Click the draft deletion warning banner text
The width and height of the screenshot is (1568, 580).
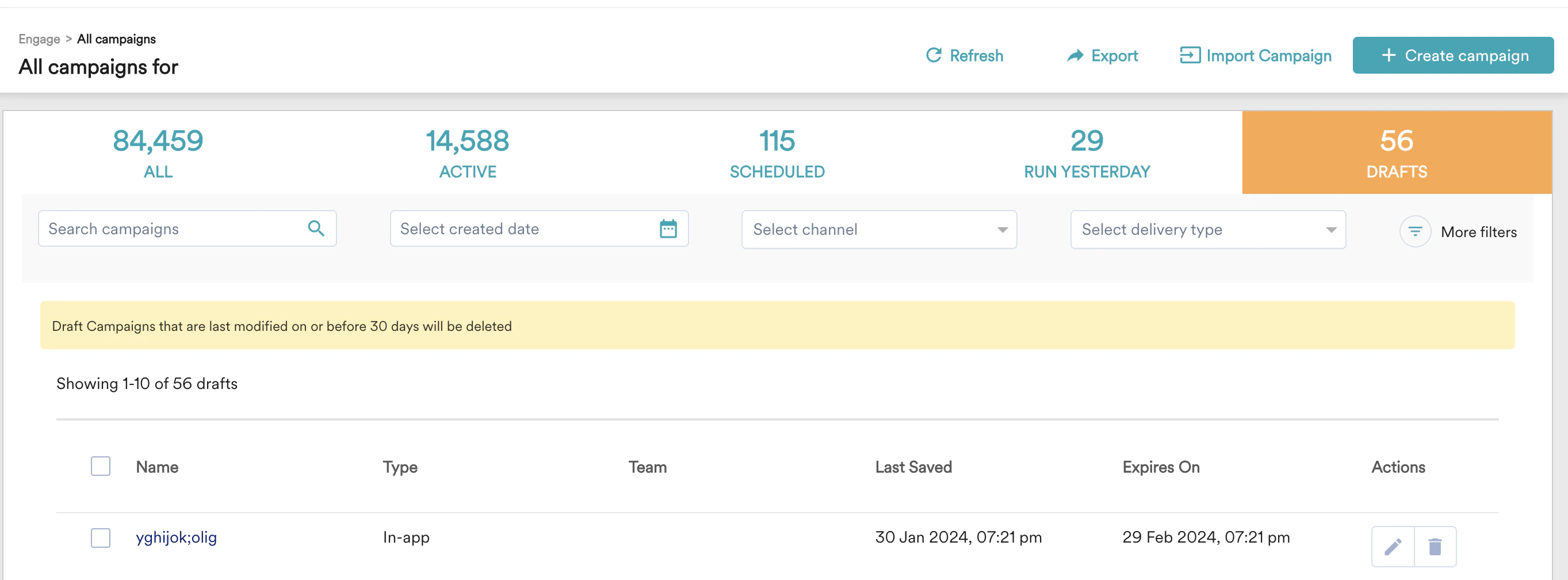pyautogui.click(x=282, y=326)
